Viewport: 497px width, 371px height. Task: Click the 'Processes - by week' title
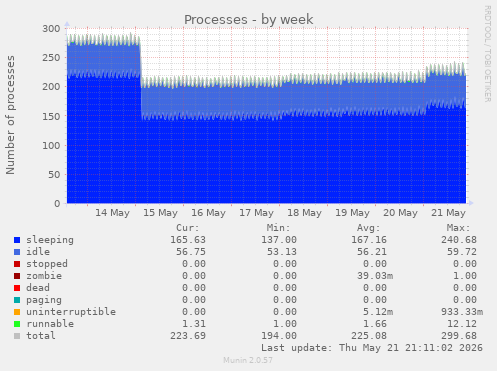(x=249, y=20)
